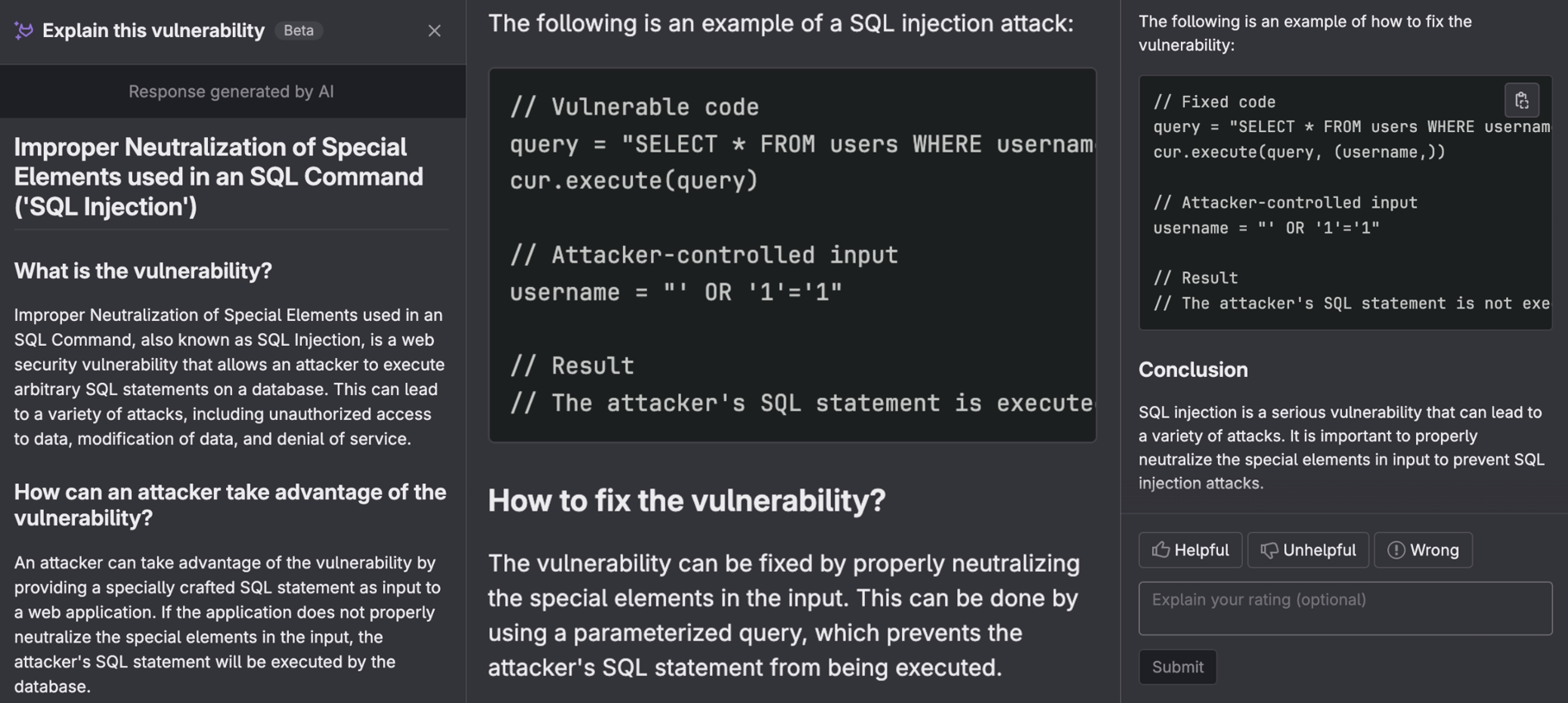Click the What is the vulnerability heading
Image resolution: width=1568 pixels, height=703 pixels.
click(144, 271)
